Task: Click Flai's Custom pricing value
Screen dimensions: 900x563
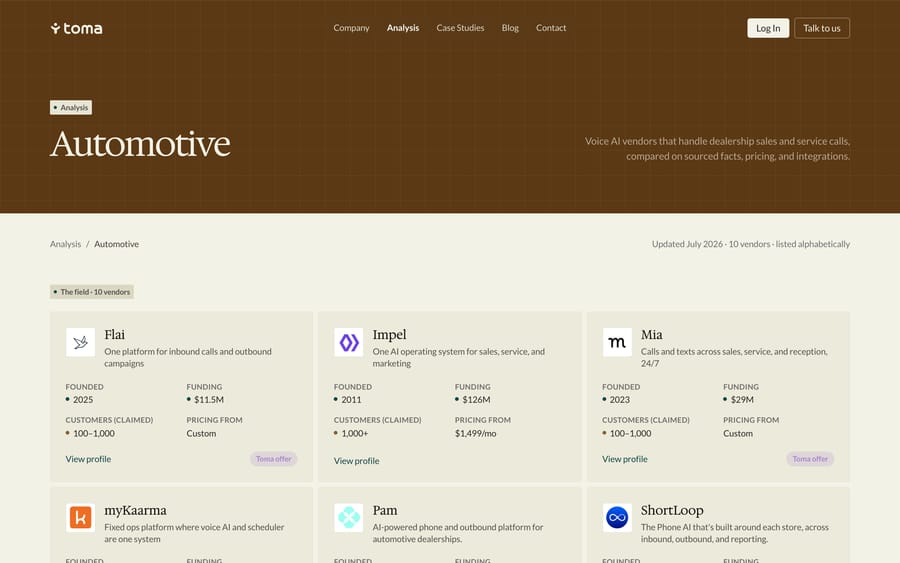Action: [x=201, y=433]
